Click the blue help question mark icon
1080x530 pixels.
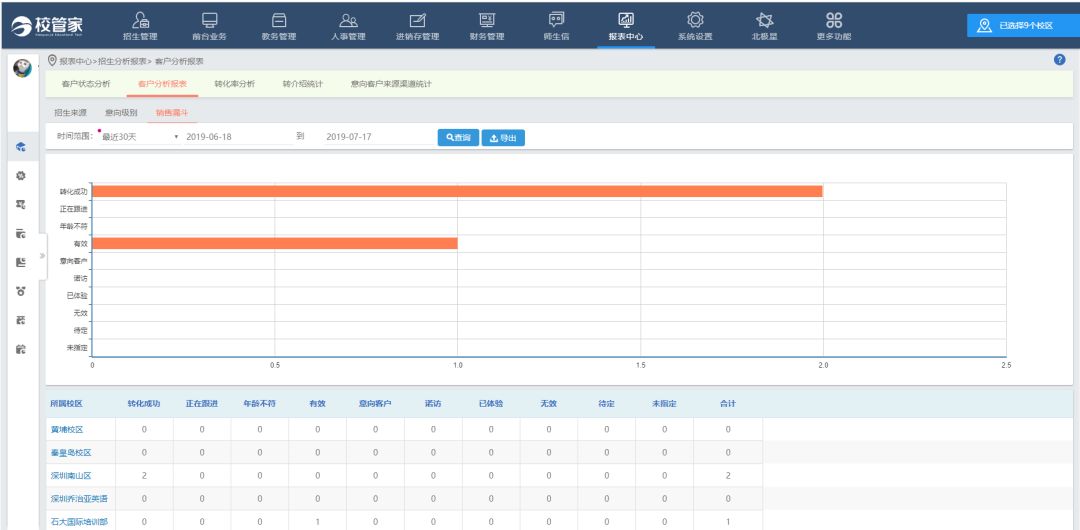click(x=1059, y=61)
